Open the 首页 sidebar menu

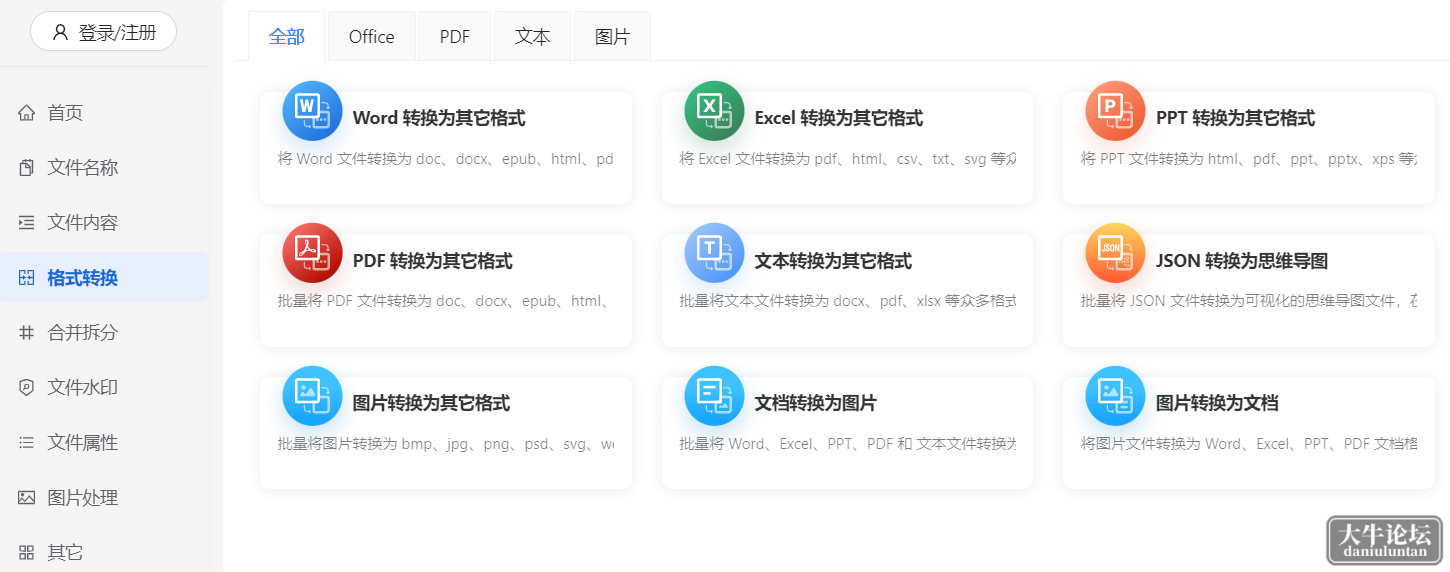click(105, 113)
